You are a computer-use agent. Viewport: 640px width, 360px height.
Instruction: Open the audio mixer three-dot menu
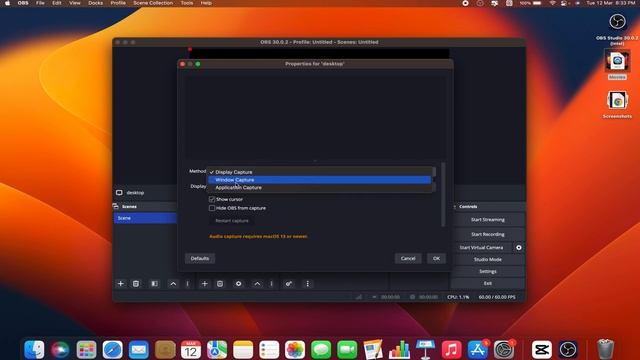(x=307, y=284)
